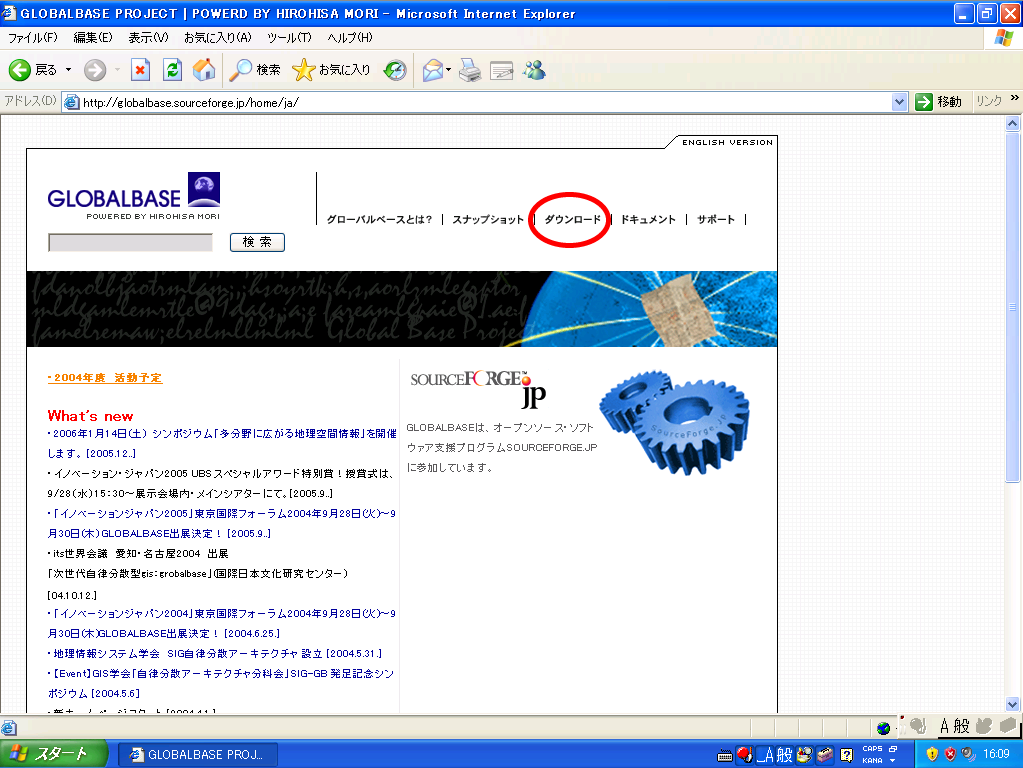Expand the Mail button dropdown arrow
This screenshot has height=768, width=1023.
point(449,70)
